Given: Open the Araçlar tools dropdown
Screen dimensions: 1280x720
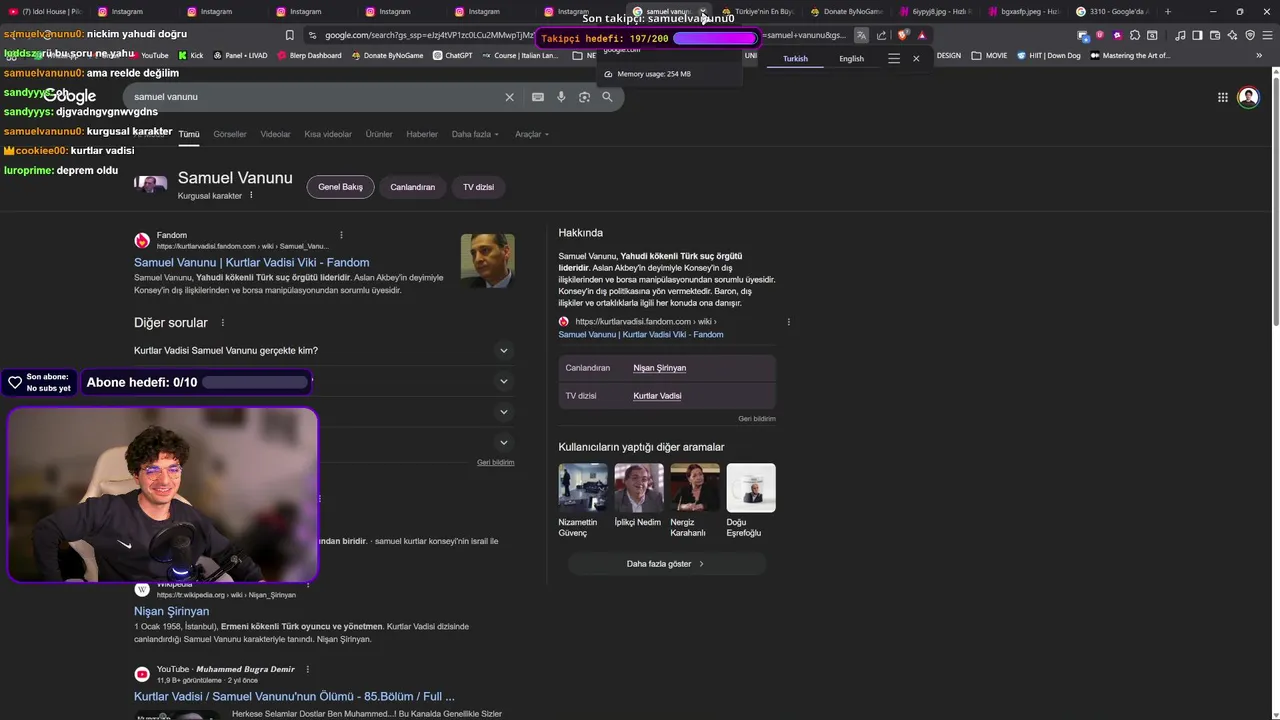Looking at the screenshot, I should coord(532,134).
